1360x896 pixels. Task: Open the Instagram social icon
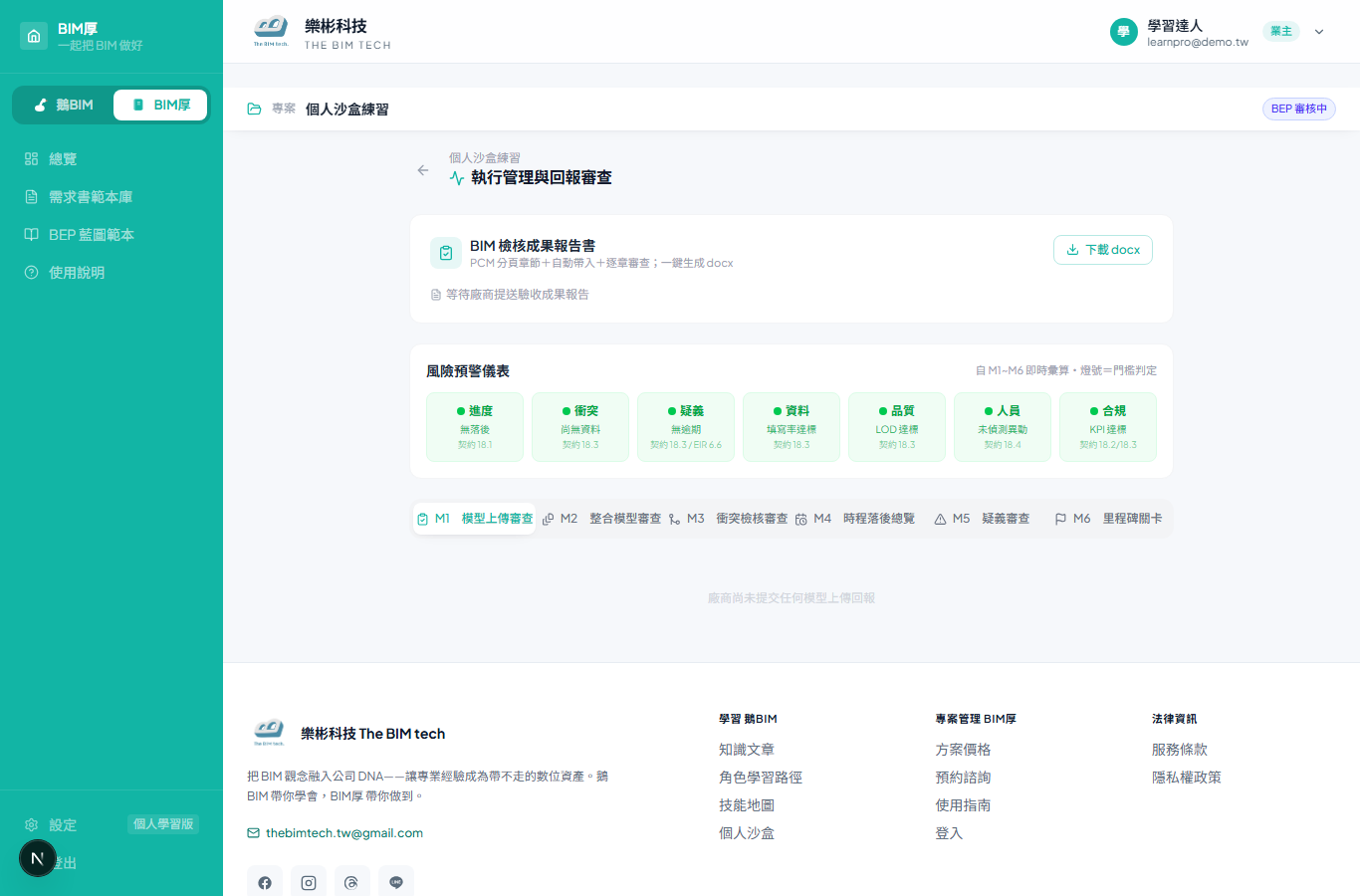click(x=309, y=882)
